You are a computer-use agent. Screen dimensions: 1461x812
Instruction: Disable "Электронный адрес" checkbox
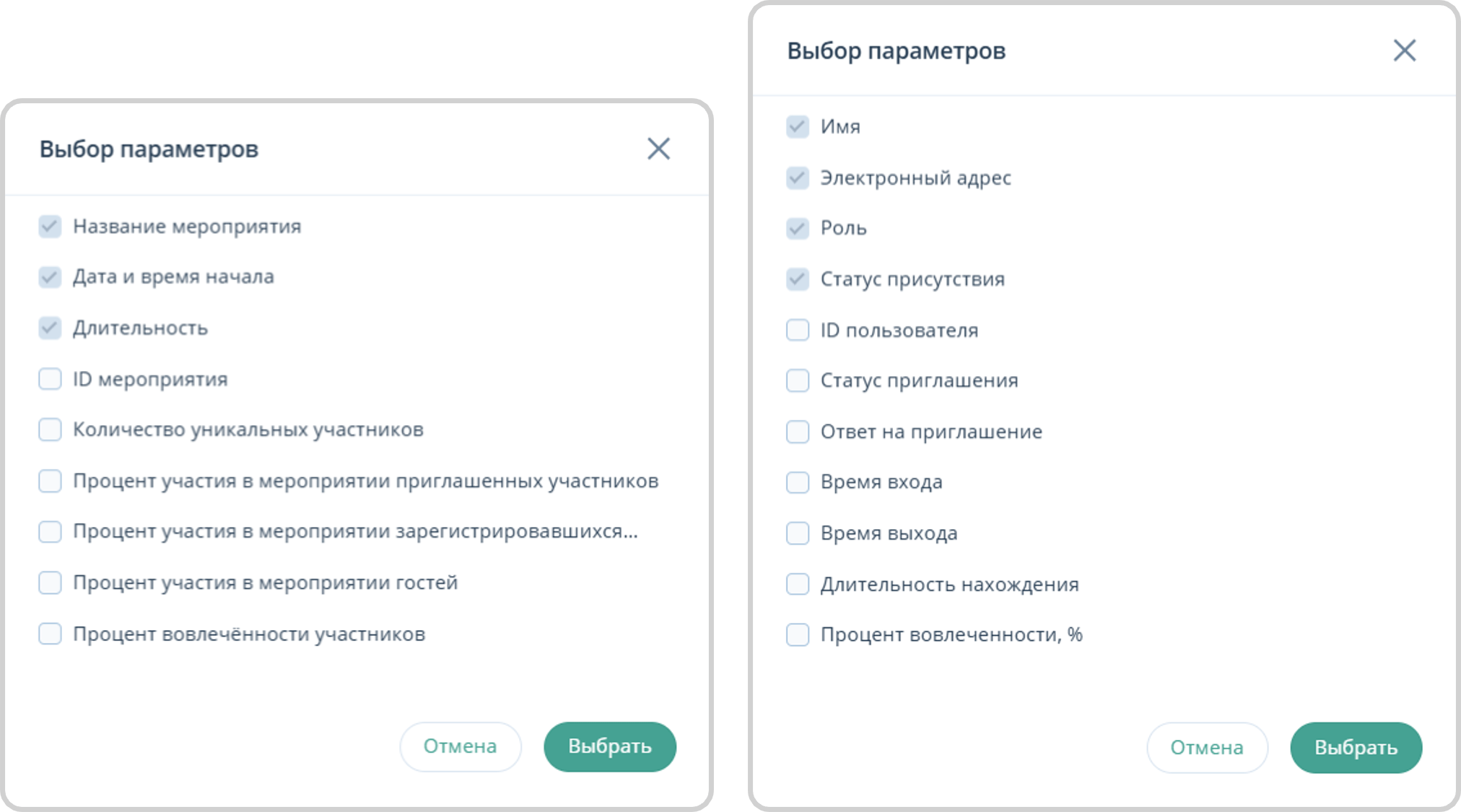[x=797, y=178]
